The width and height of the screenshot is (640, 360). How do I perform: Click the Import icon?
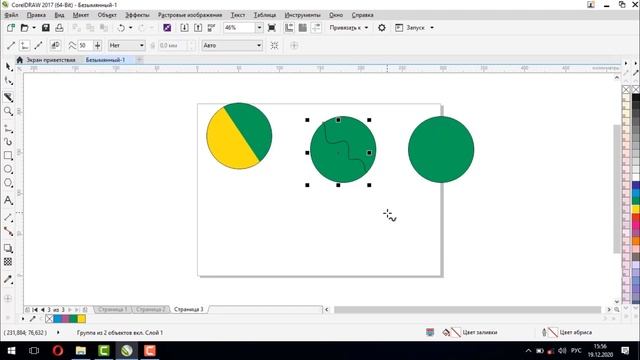coord(184,28)
